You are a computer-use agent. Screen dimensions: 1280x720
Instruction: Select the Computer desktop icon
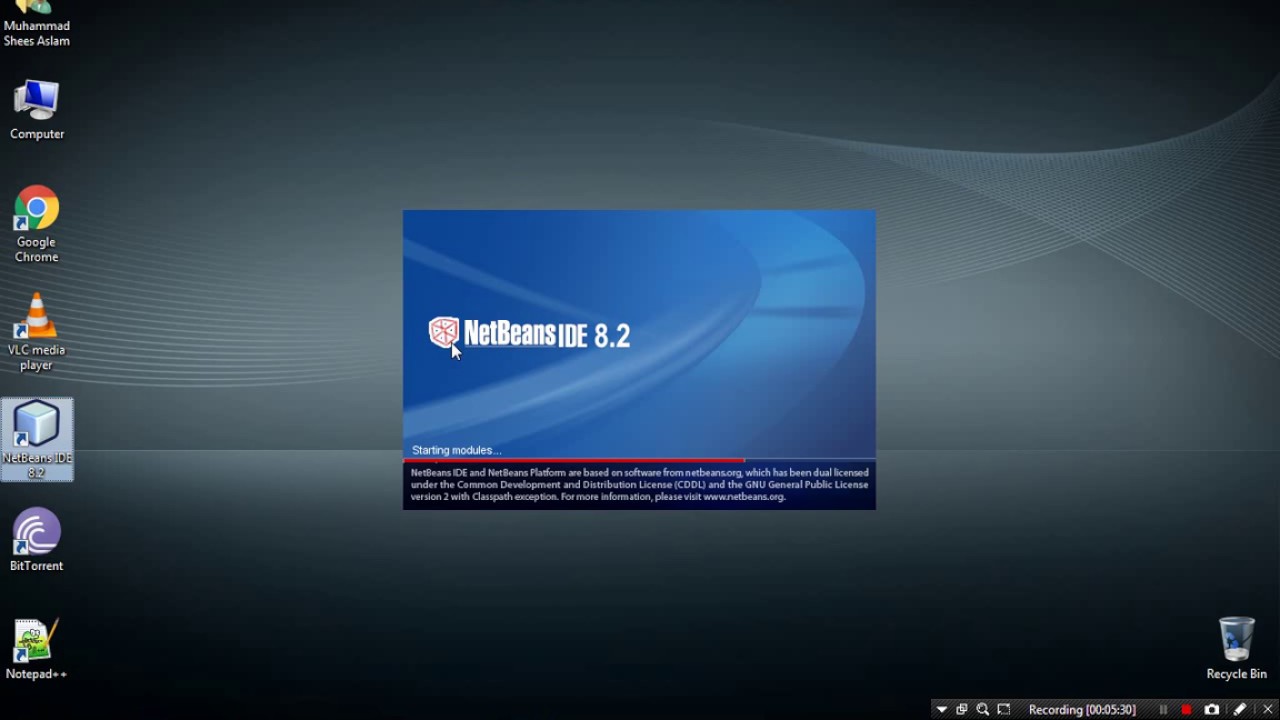(x=37, y=110)
